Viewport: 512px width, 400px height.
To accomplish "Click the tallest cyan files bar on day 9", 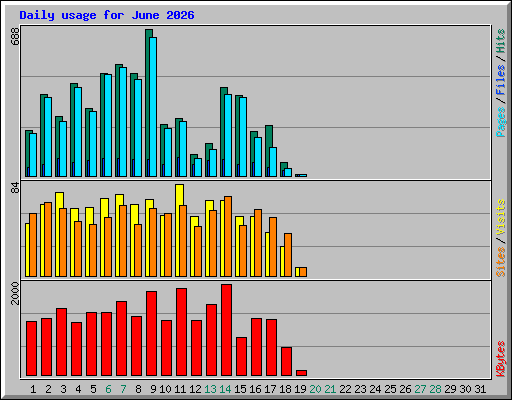I will 153,107.
